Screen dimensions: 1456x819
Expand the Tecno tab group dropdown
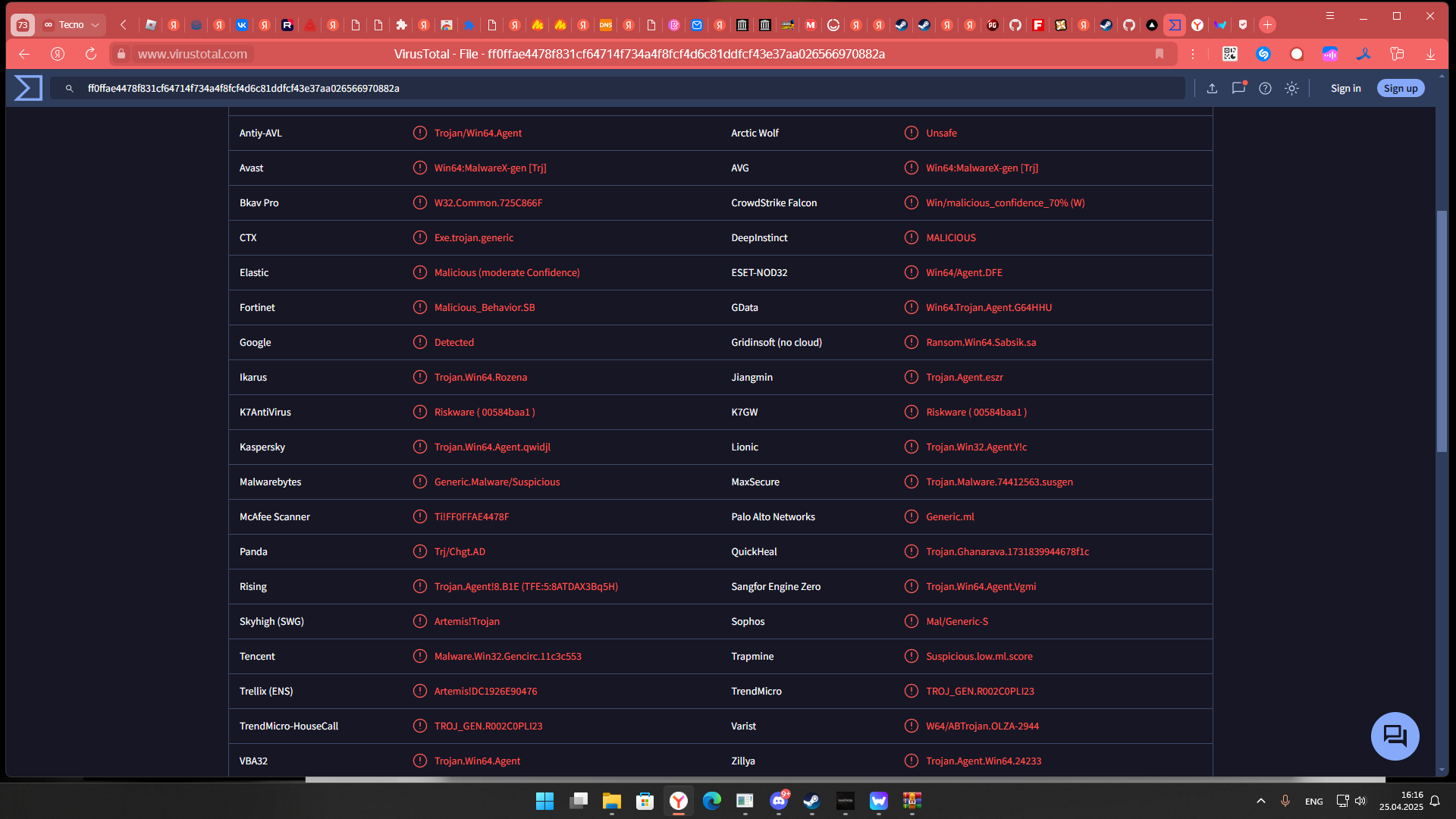point(96,25)
